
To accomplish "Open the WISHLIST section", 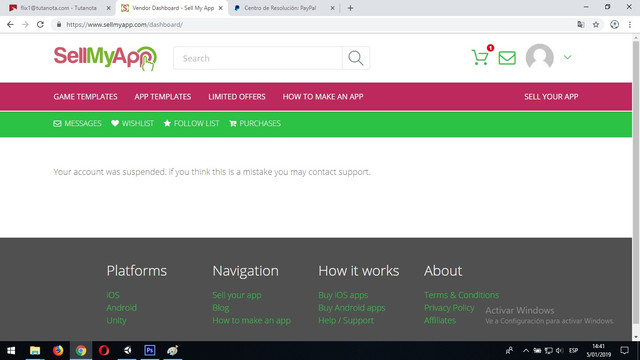I will [133, 123].
